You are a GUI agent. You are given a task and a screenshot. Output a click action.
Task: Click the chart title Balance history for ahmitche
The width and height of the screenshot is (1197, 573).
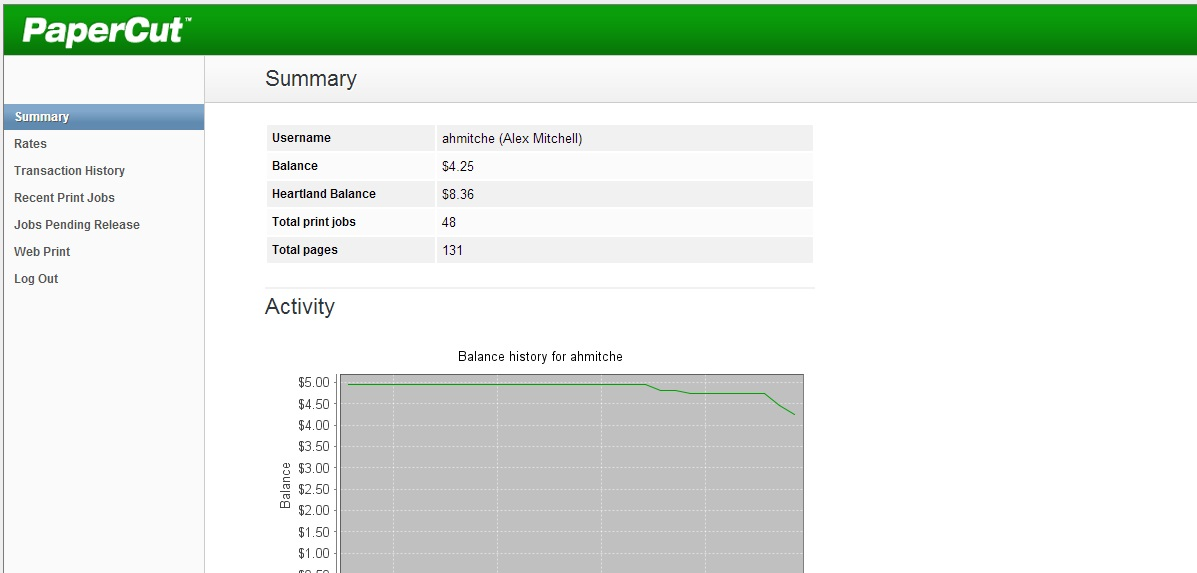click(540, 357)
